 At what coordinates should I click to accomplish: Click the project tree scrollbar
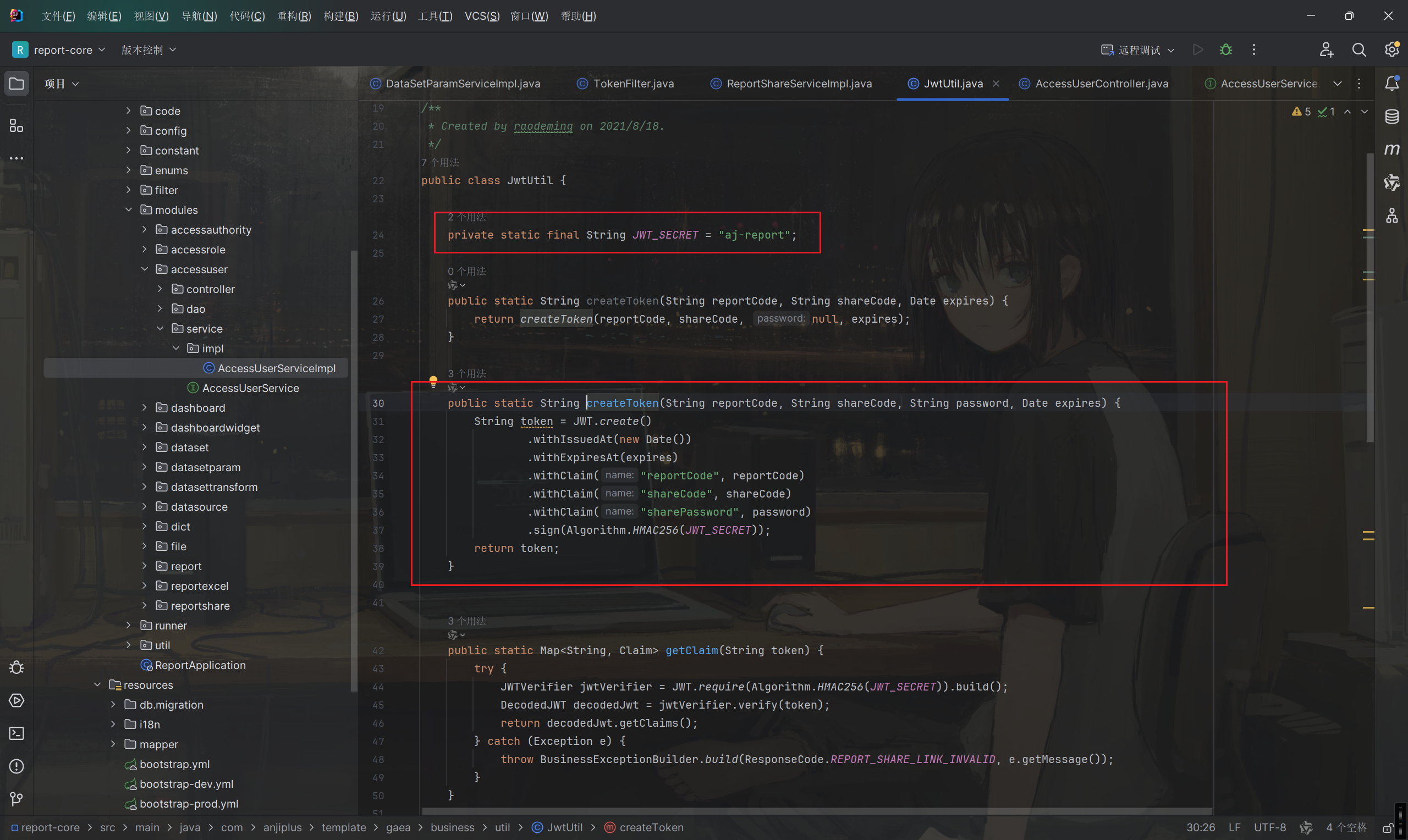(x=354, y=471)
